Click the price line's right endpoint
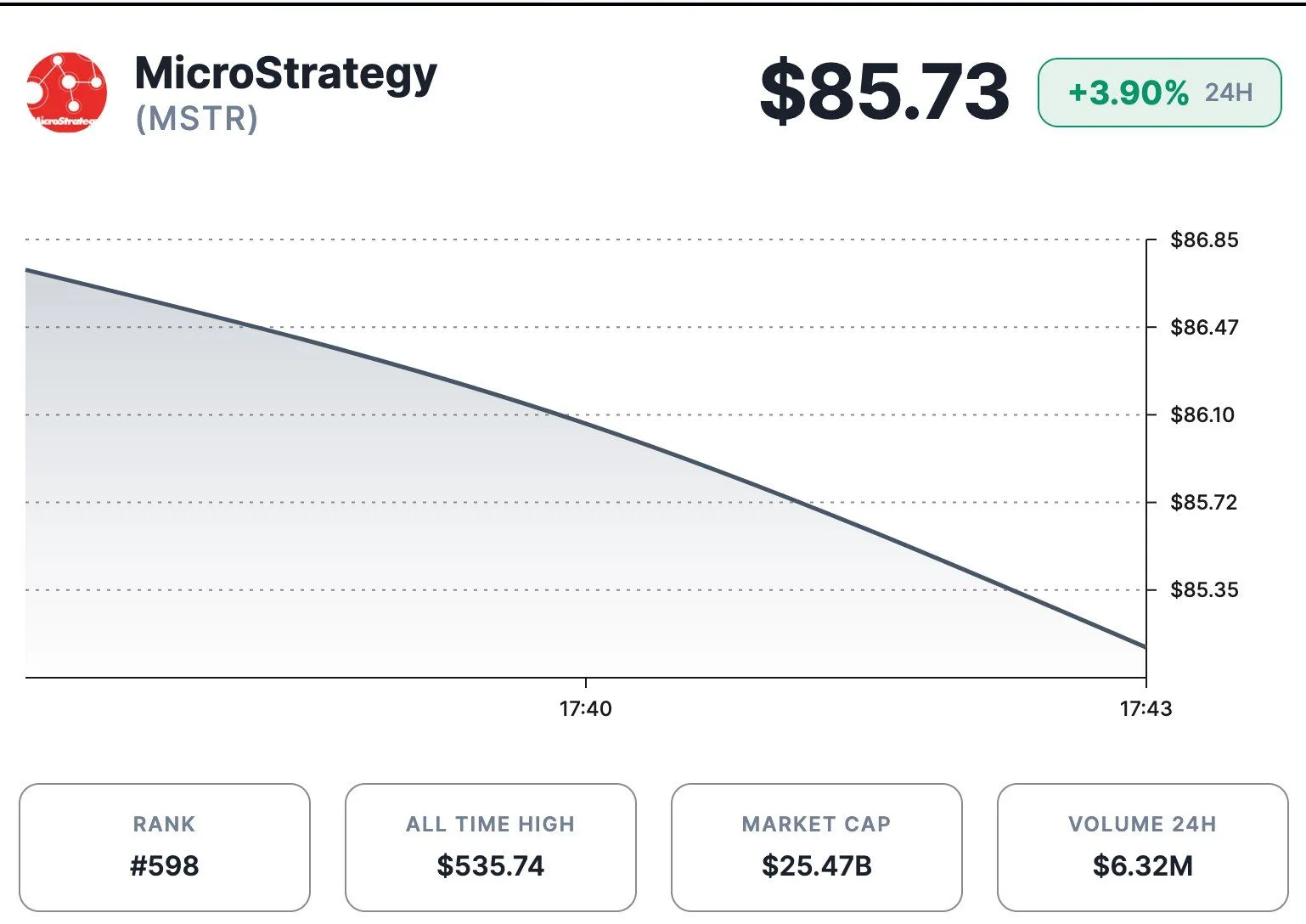1306x924 pixels. point(1145,646)
